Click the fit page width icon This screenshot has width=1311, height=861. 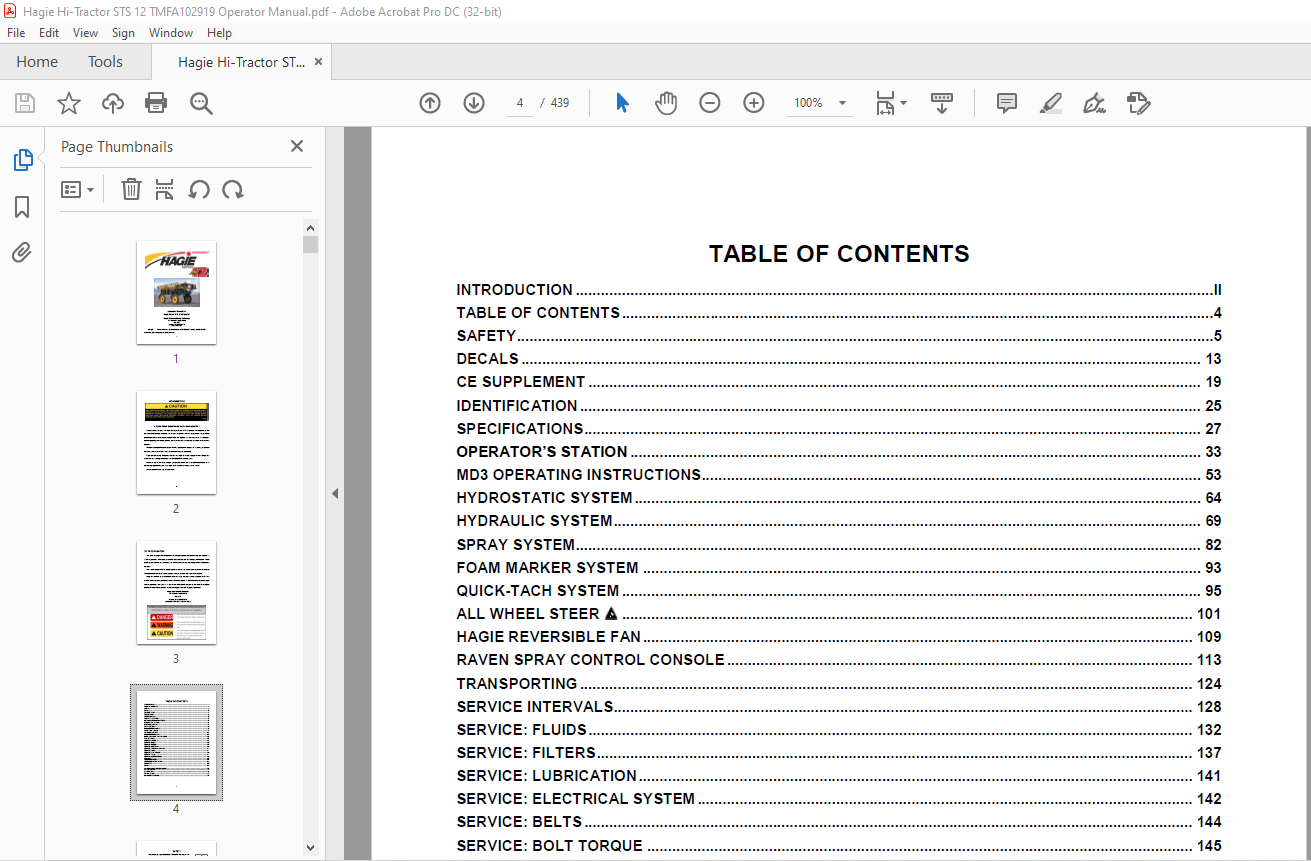[x=885, y=103]
